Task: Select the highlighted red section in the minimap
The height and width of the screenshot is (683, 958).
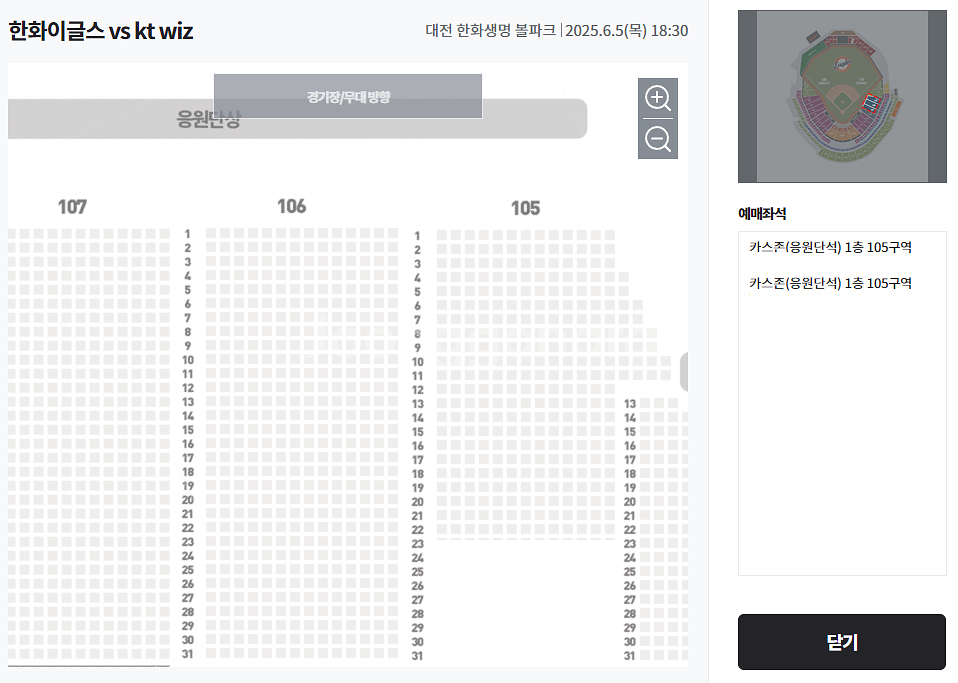Action: click(871, 104)
